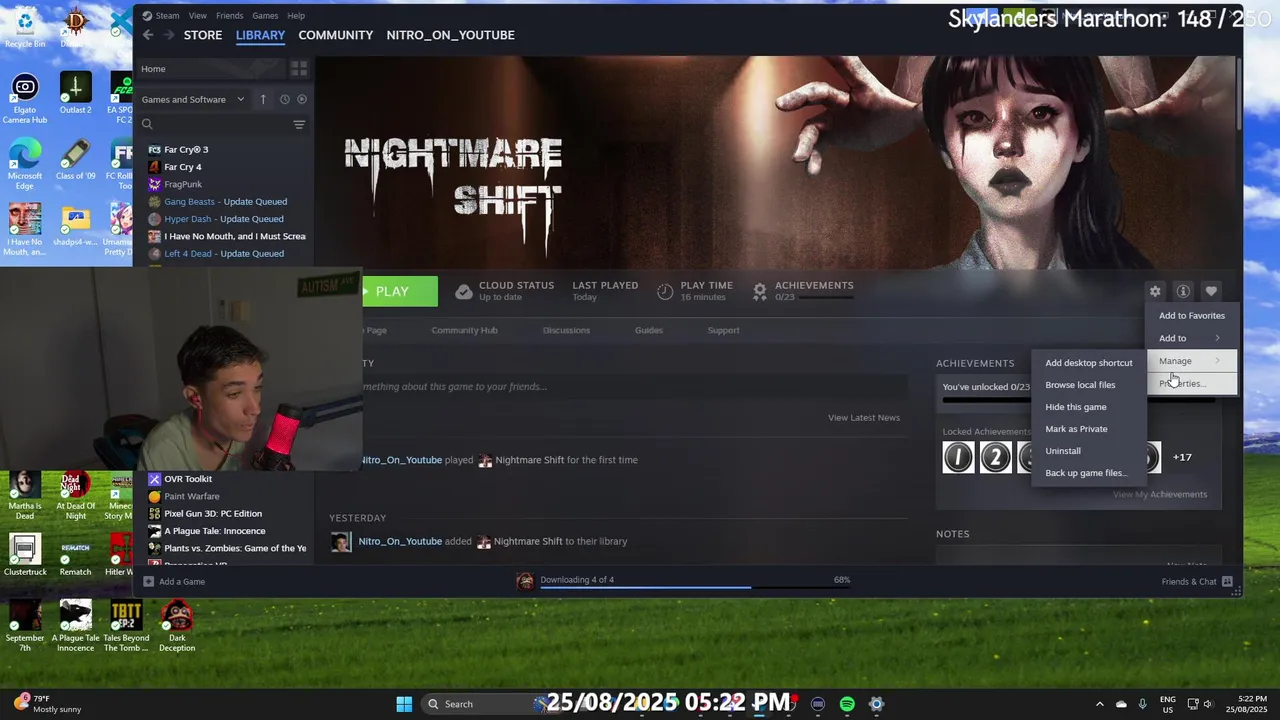
Task: Switch to the COMMUNITY tab
Action: (x=335, y=35)
